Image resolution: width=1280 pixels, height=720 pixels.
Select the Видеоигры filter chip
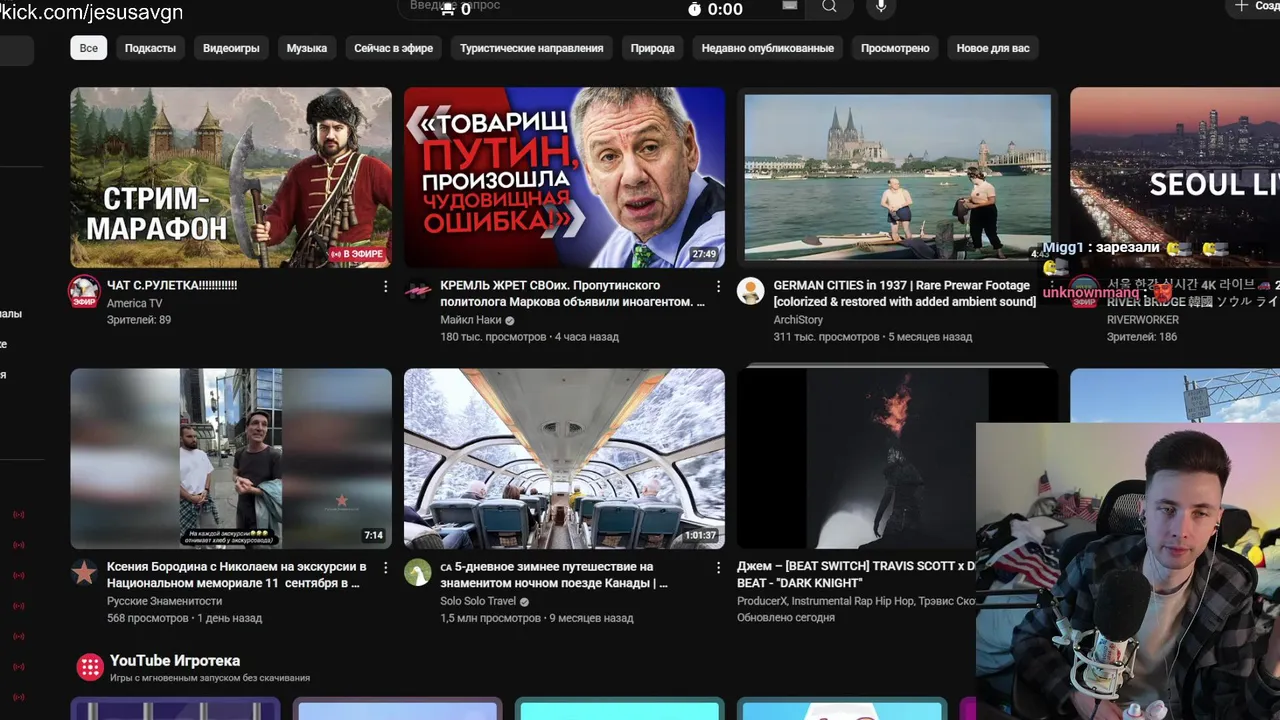point(231,48)
